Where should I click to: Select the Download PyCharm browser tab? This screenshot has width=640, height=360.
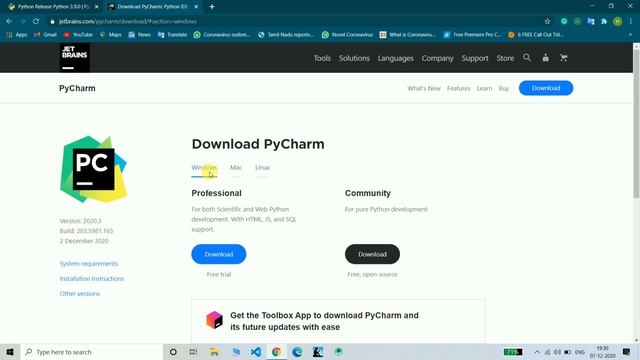point(153,7)
